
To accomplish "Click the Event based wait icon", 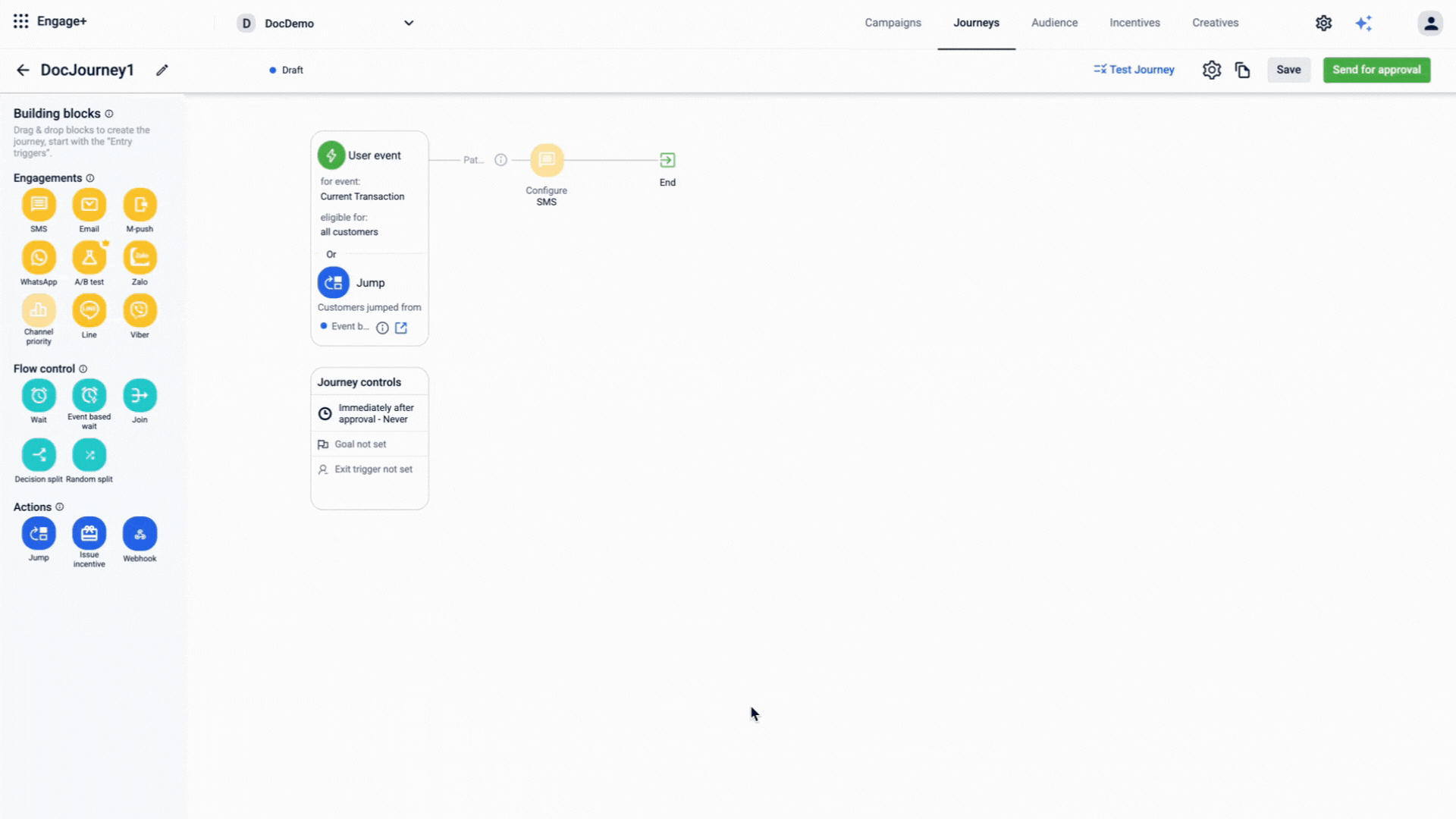I will point(89,395).
